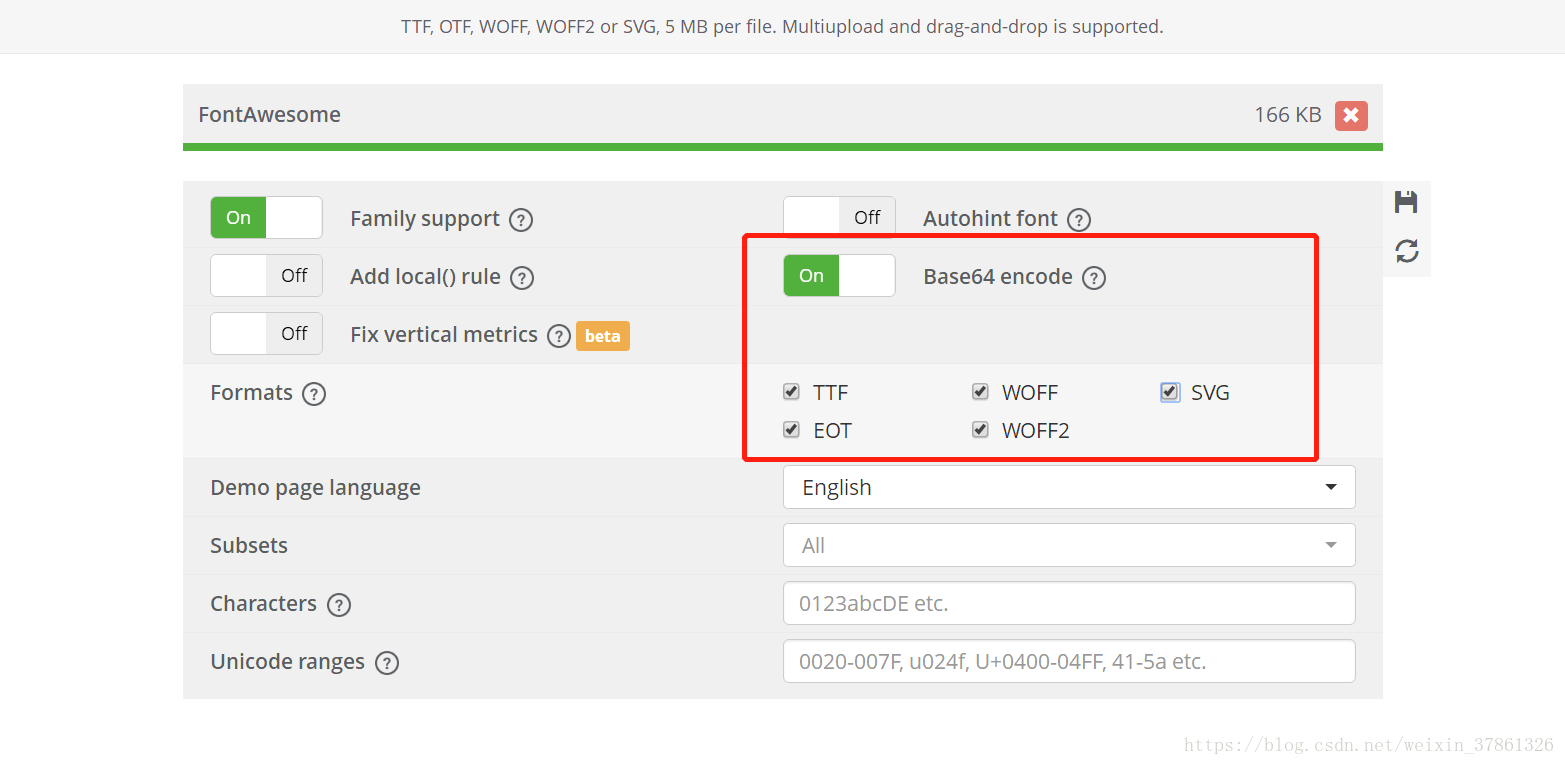Viewport: 1565px width, 765px height.
Task: Click the Formats label
Action: pos(251,393)
